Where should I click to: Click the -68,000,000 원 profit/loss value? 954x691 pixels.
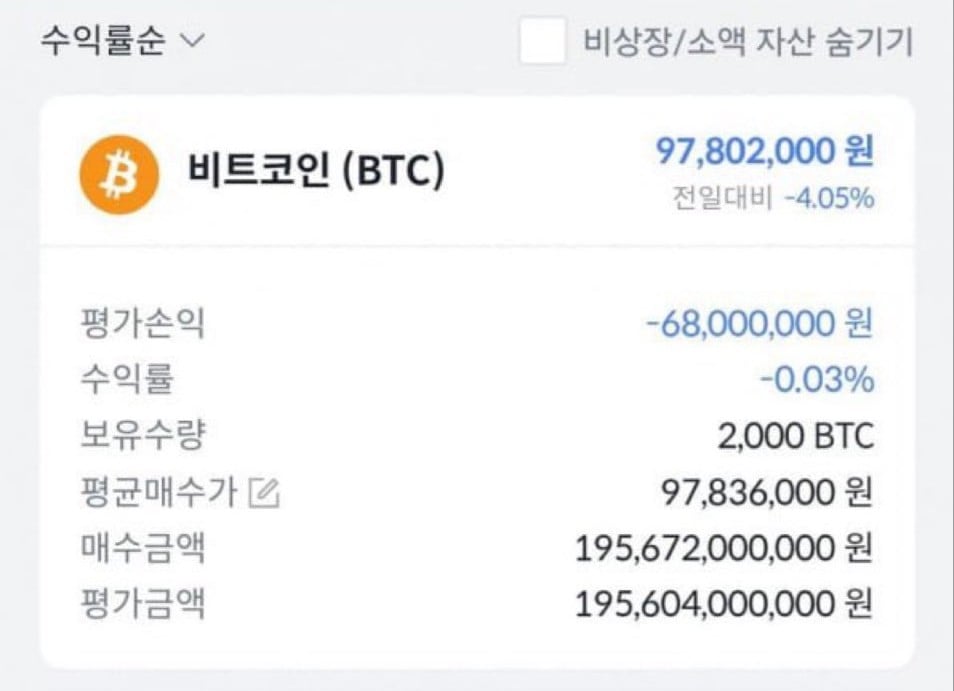(759, 324)
